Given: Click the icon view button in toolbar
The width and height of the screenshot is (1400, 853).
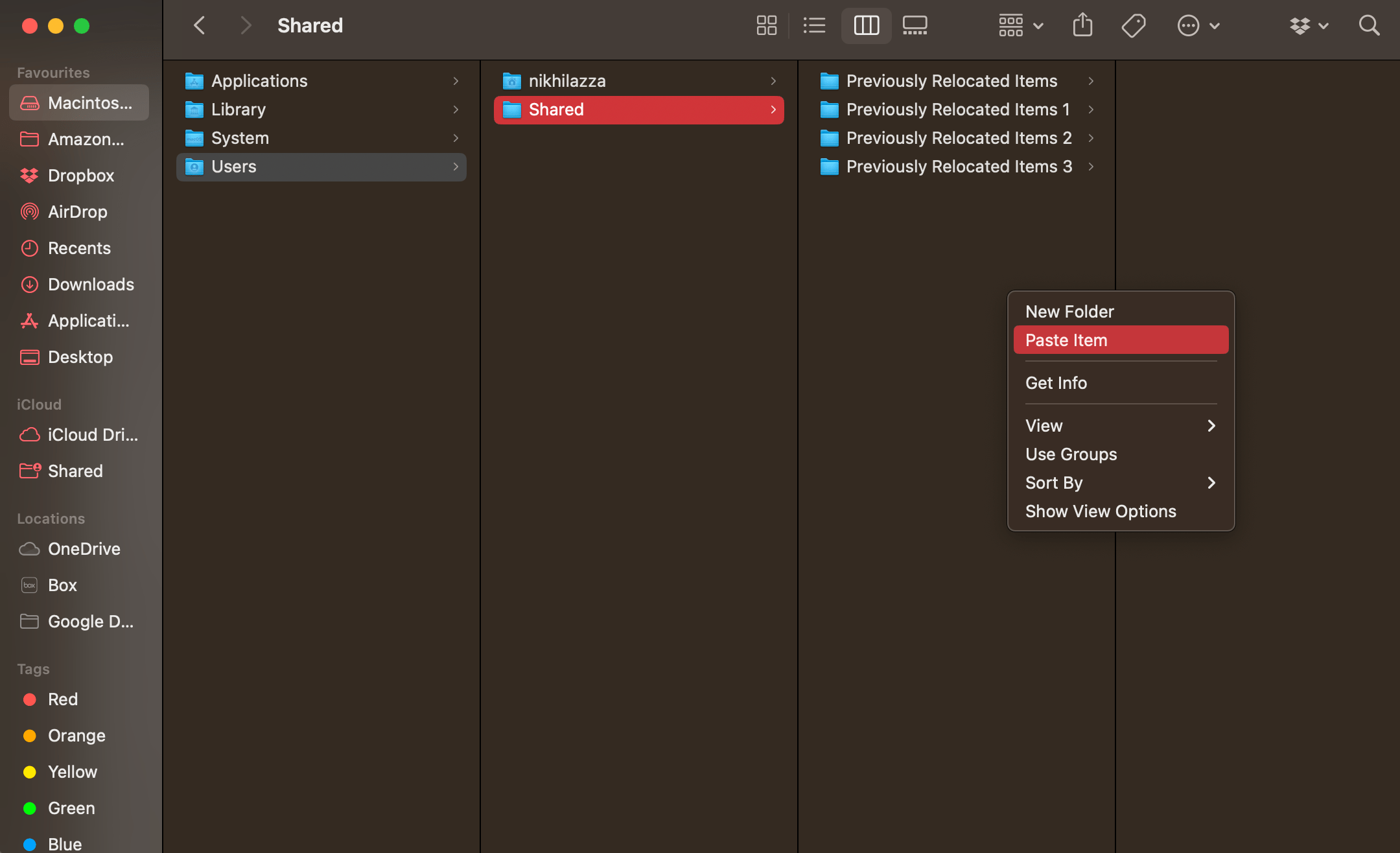Looking at the screenshot, I should (766, 26).
